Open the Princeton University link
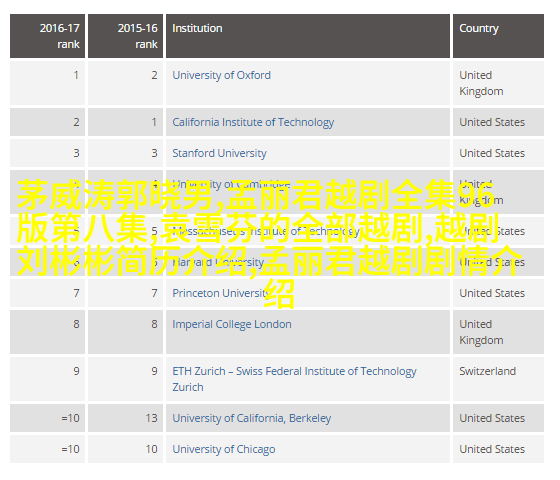Screen dimensions: 560x480 tap(221, 293)
